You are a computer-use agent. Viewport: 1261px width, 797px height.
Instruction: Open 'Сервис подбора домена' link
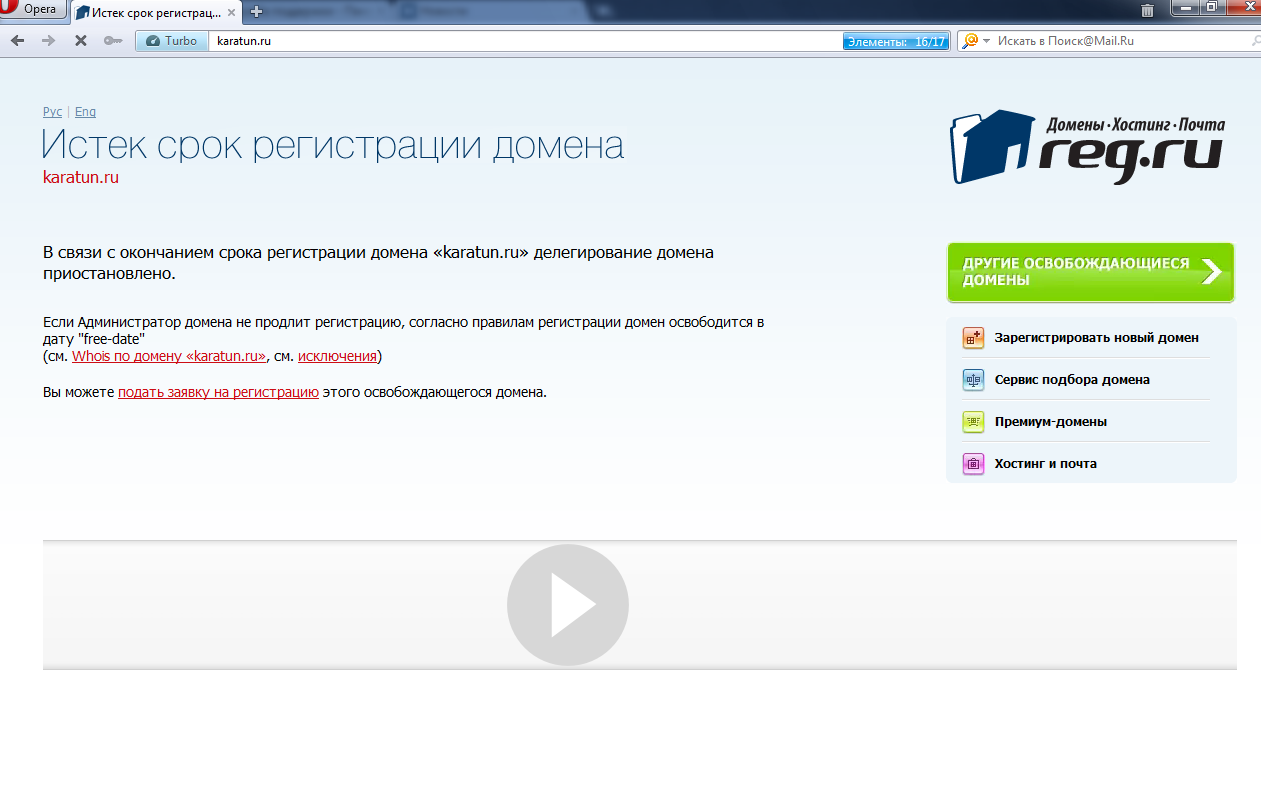pyautogui.click(x=1072, y=380)
